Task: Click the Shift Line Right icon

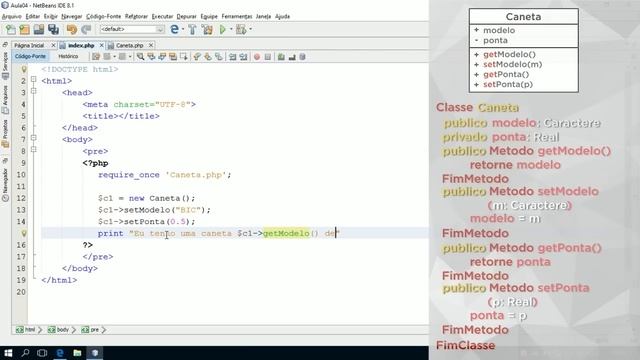Action: click(x=244, y=57)
